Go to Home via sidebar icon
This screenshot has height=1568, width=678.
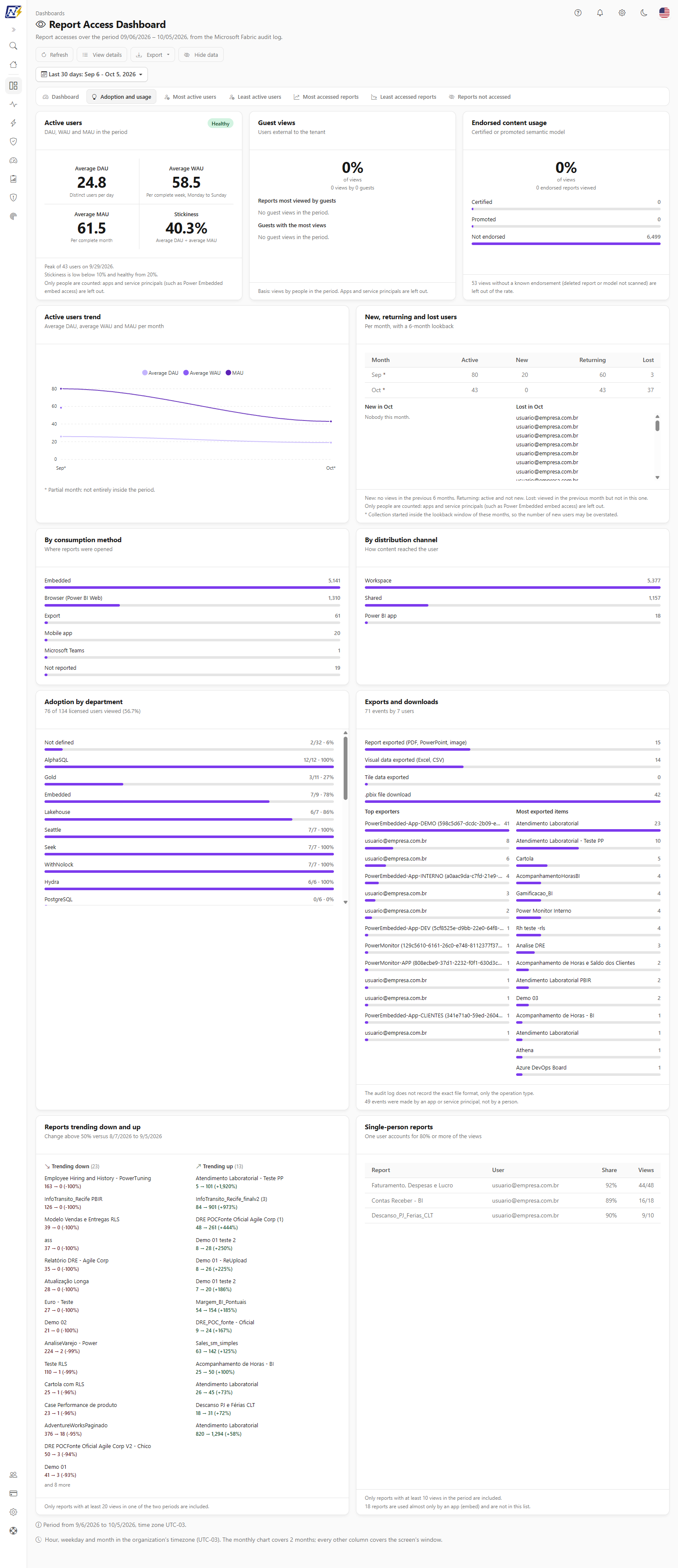(x=14, y=65)
